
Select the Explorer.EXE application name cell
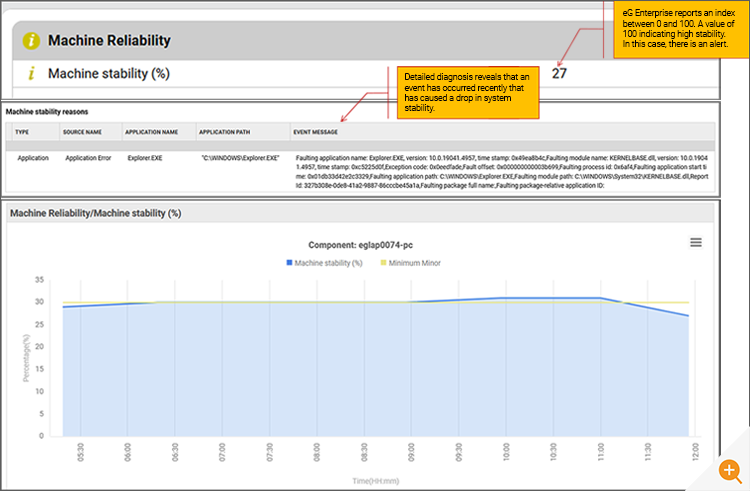pos(145,158)
